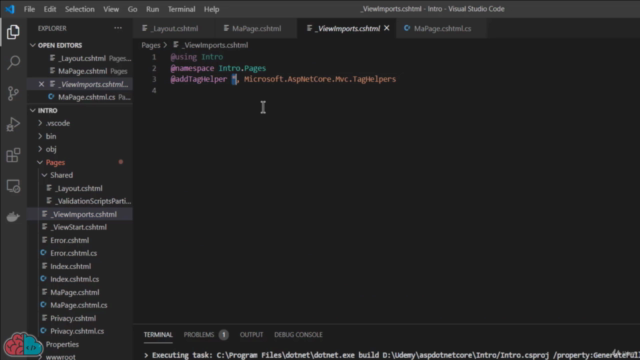
Task: Open Source Control view
Action: (13, 93)
